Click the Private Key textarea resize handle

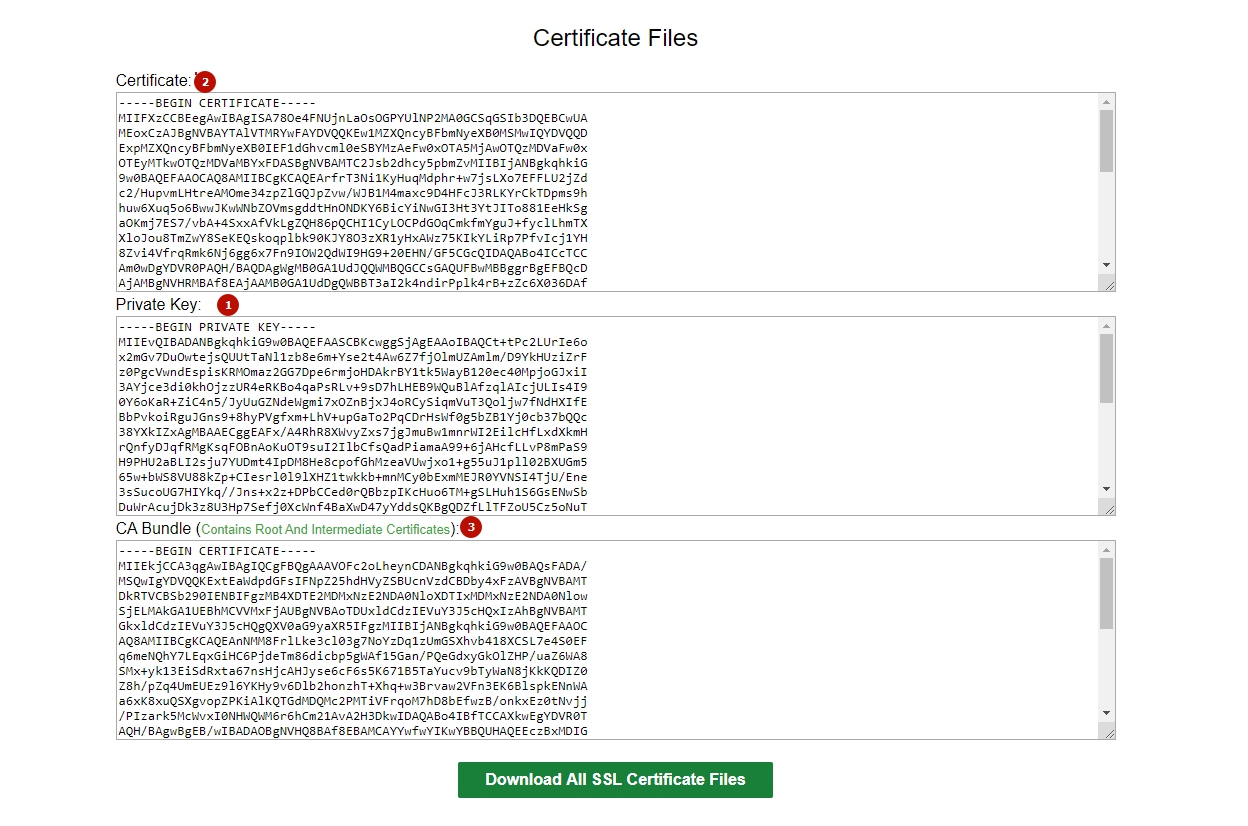[x=1107, y=508]
